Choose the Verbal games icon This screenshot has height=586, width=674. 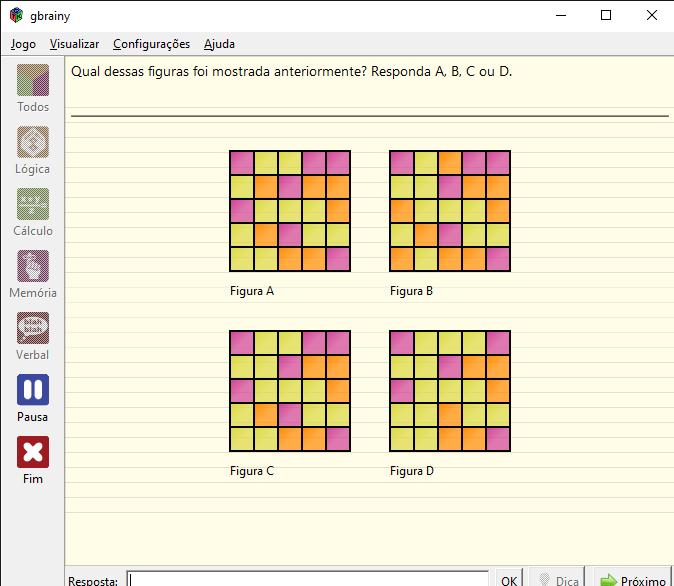click(x=33, y=329)
